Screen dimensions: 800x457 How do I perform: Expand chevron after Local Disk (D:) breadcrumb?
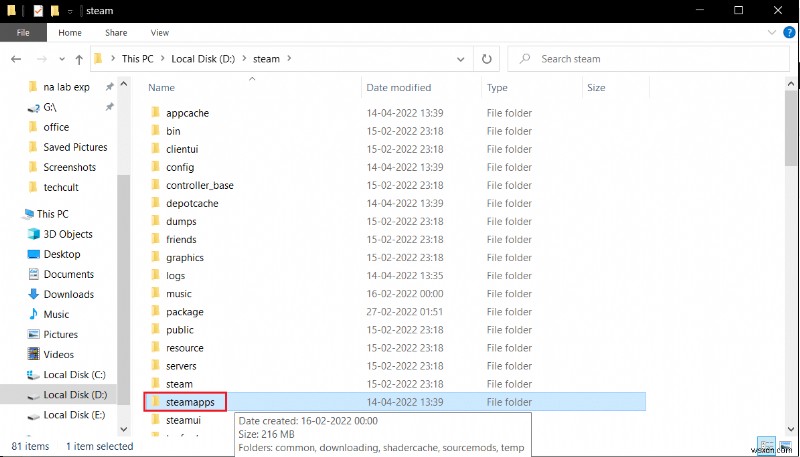(x=244, y=59)
